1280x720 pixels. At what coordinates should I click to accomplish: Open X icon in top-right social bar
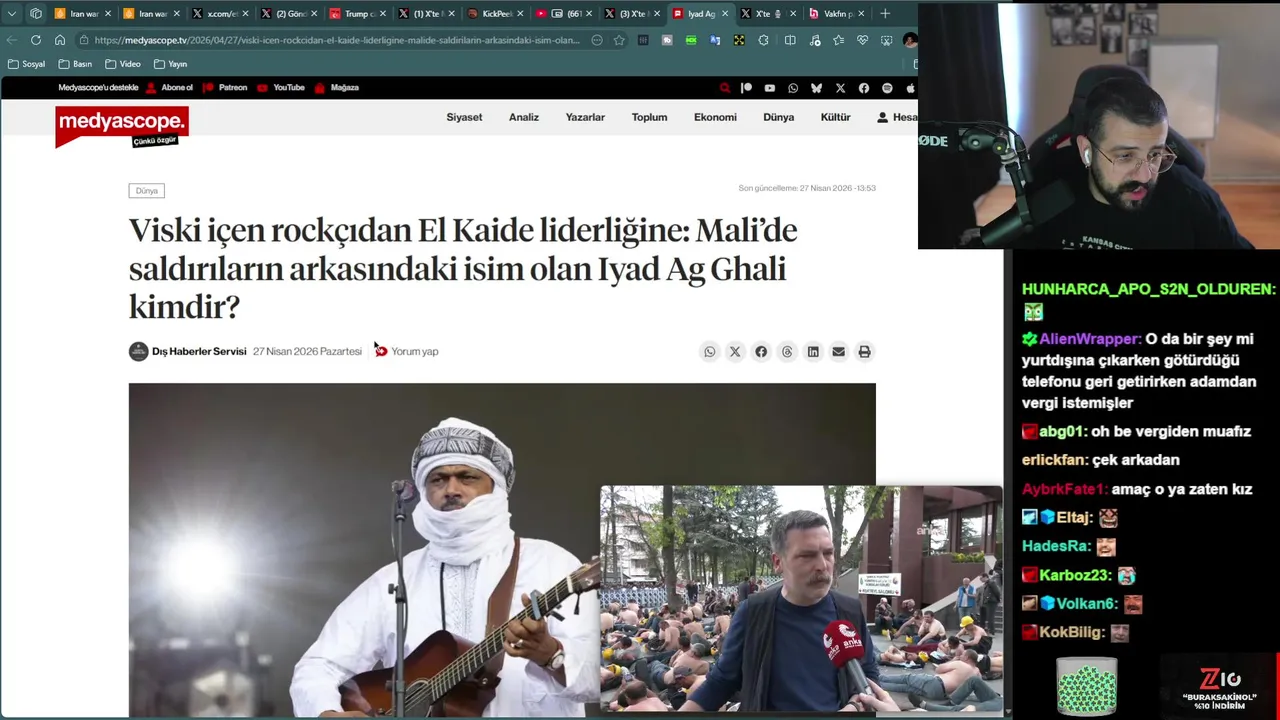[840, 88]
